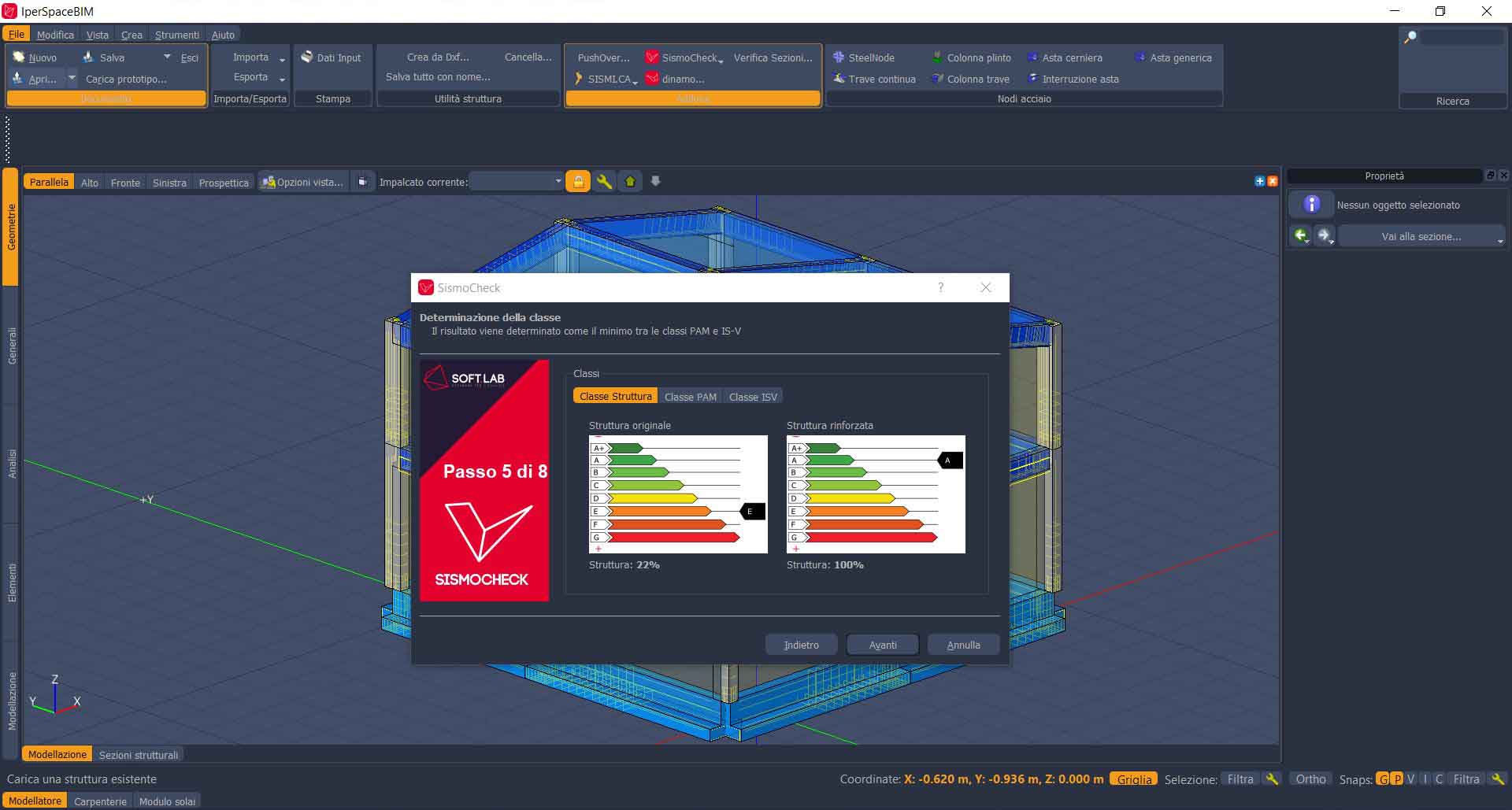Viewport: 1512px width, 810px height.
Task: Toggle the Griglia grid button
Action: (x=1134, y=779)
